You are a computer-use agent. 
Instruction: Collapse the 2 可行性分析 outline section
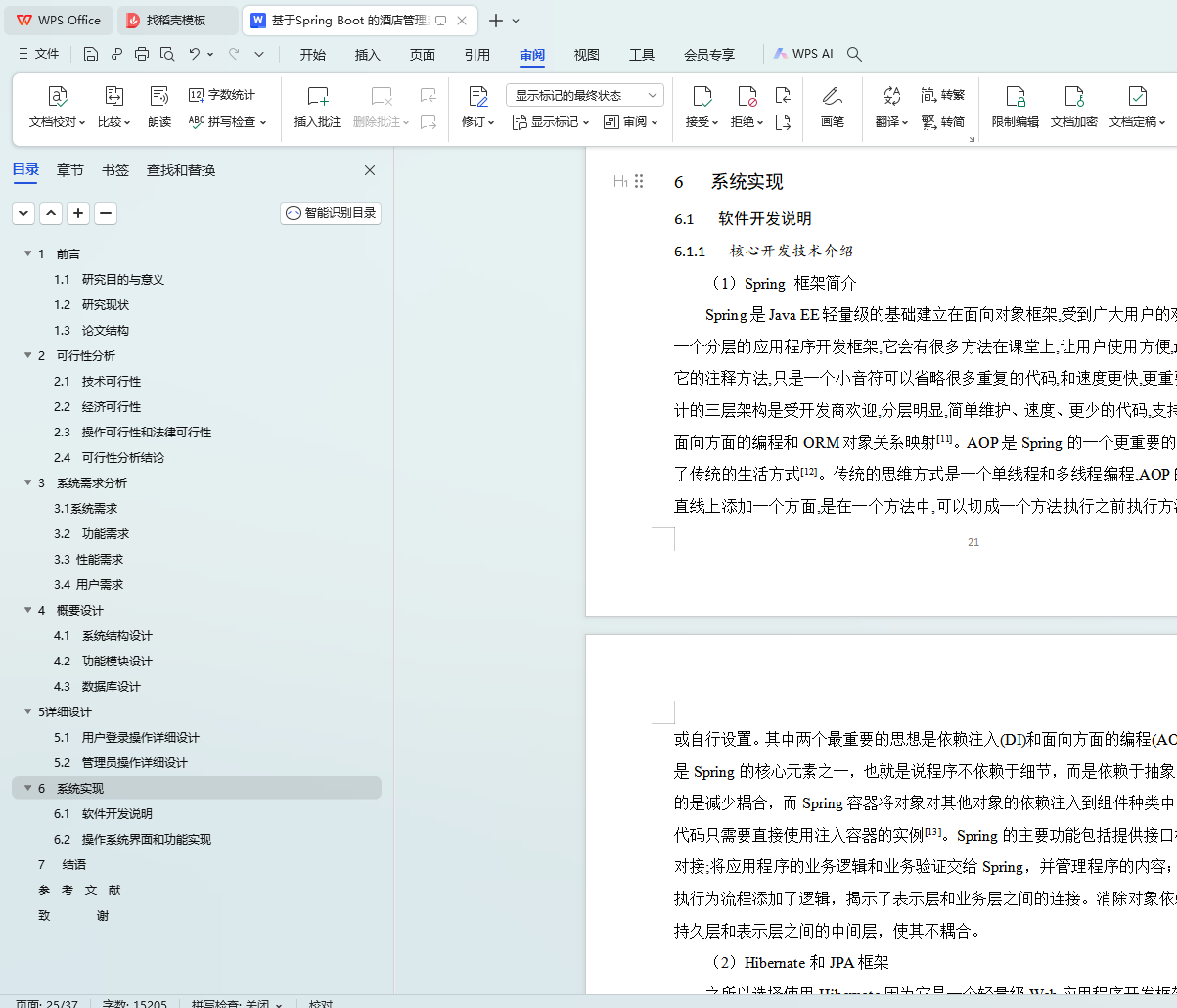click(27, 355)
